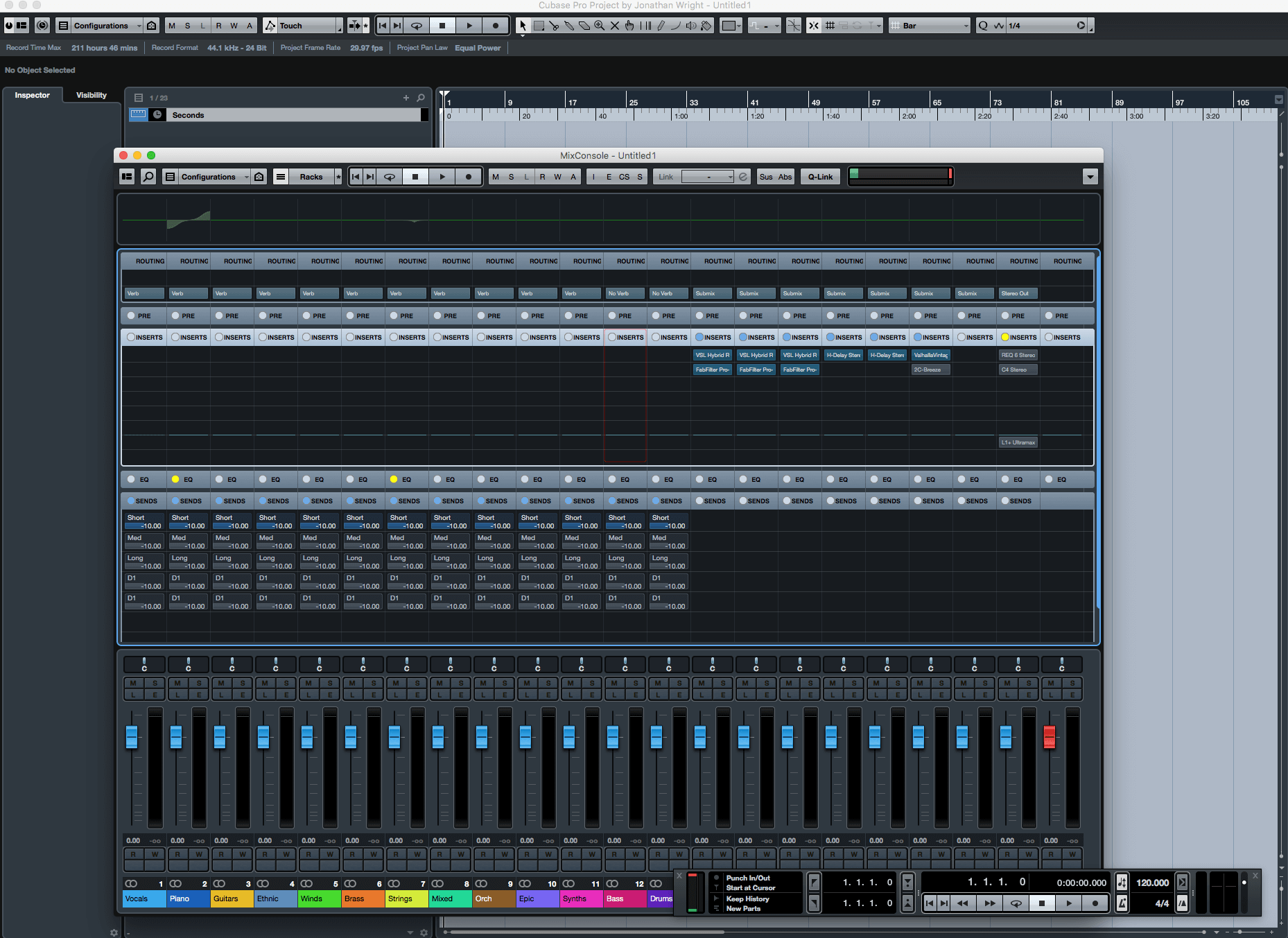
Task: Select Keep History record mode
Action: point(747,898)
